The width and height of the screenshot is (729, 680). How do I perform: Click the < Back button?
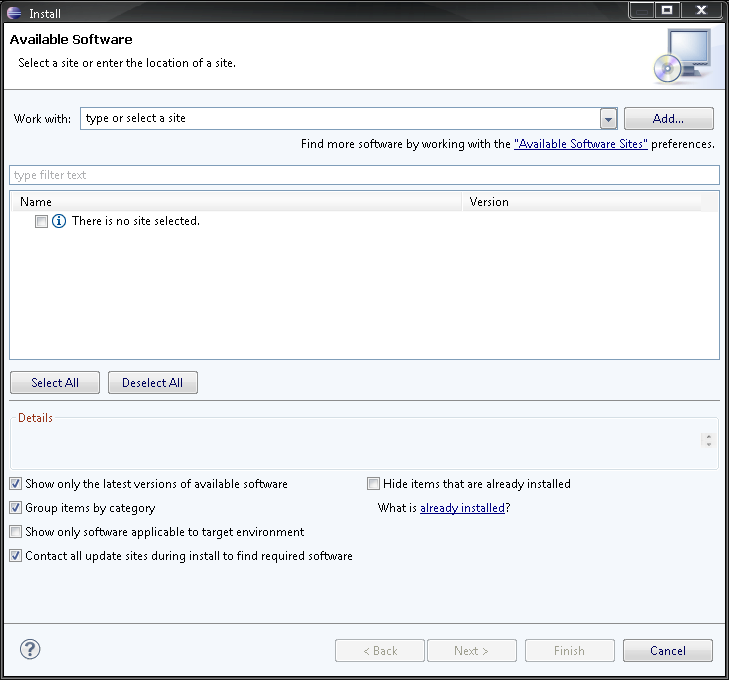coord(380,650)
